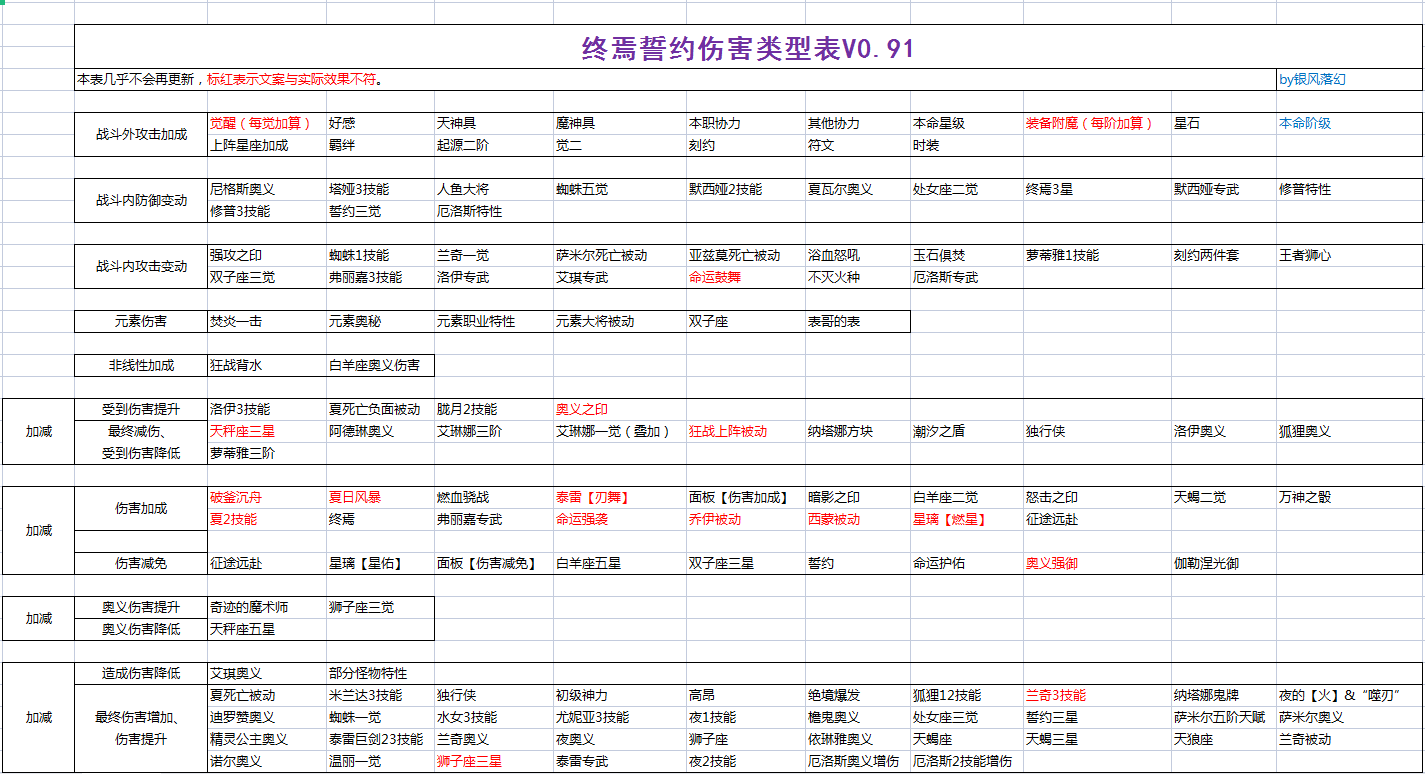Click the 白羊座奥义伤害 cell

click(380, 365)
